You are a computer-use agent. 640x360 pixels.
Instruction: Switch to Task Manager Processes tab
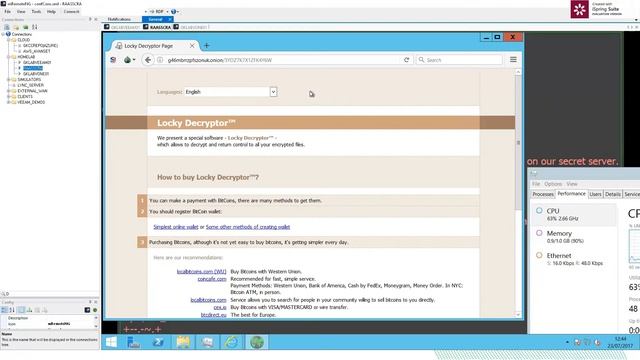pyautogui.click(x=543, y=194)
